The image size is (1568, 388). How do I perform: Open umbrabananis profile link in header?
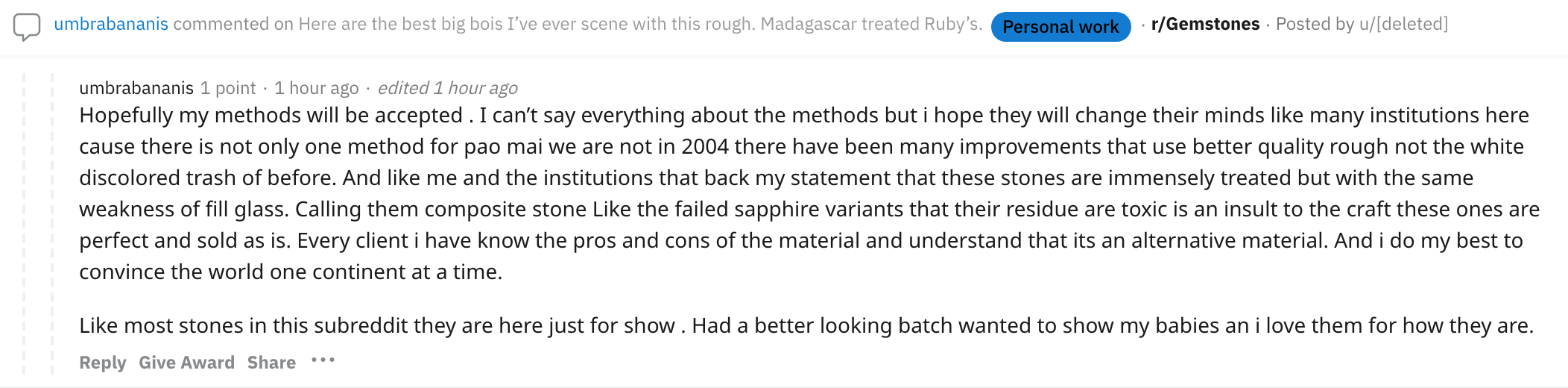(x=111, y=24)
